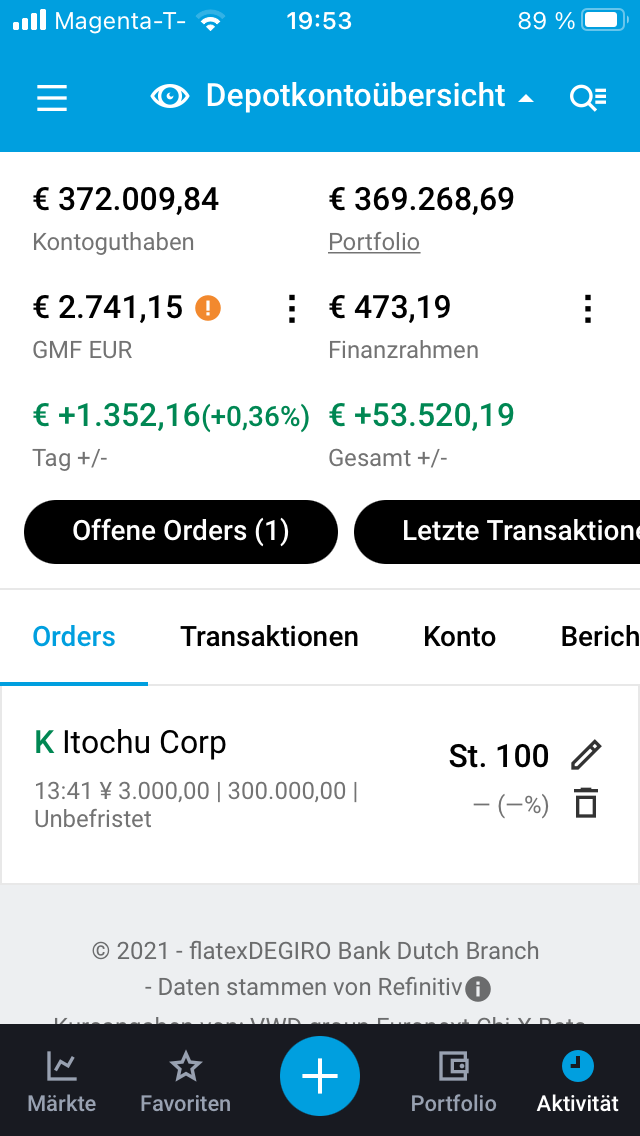
Task: Open Favoriten star in bottom navigation
Action: tap(185, 1082)
